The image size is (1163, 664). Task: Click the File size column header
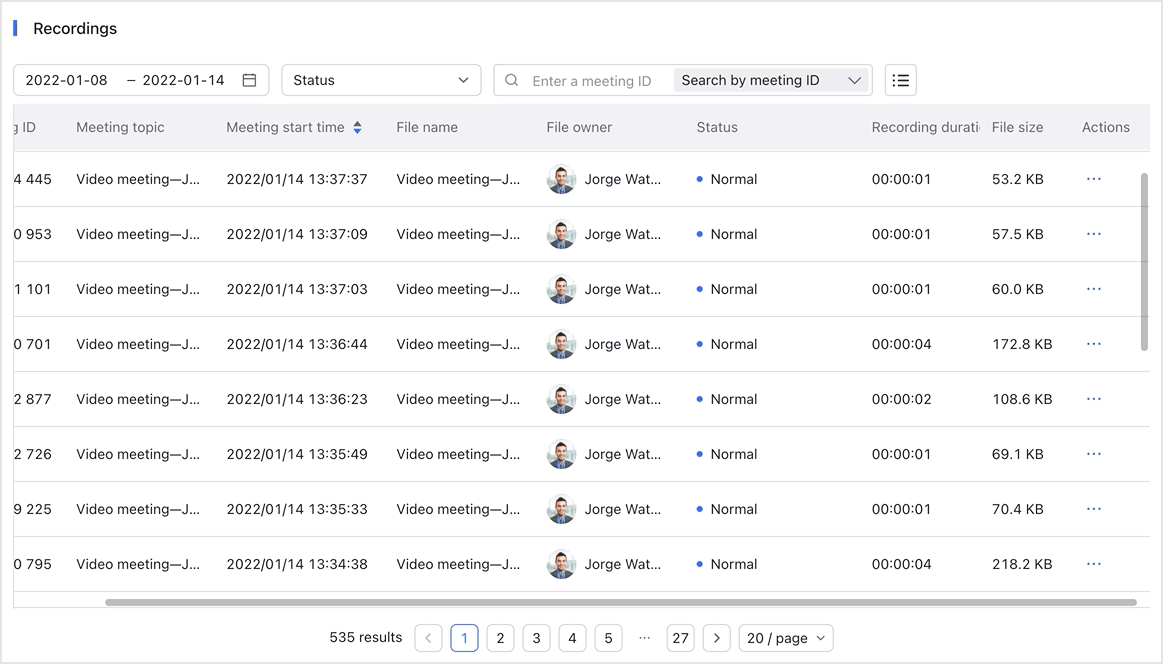pyautogui.click(x=1018, y=128)
